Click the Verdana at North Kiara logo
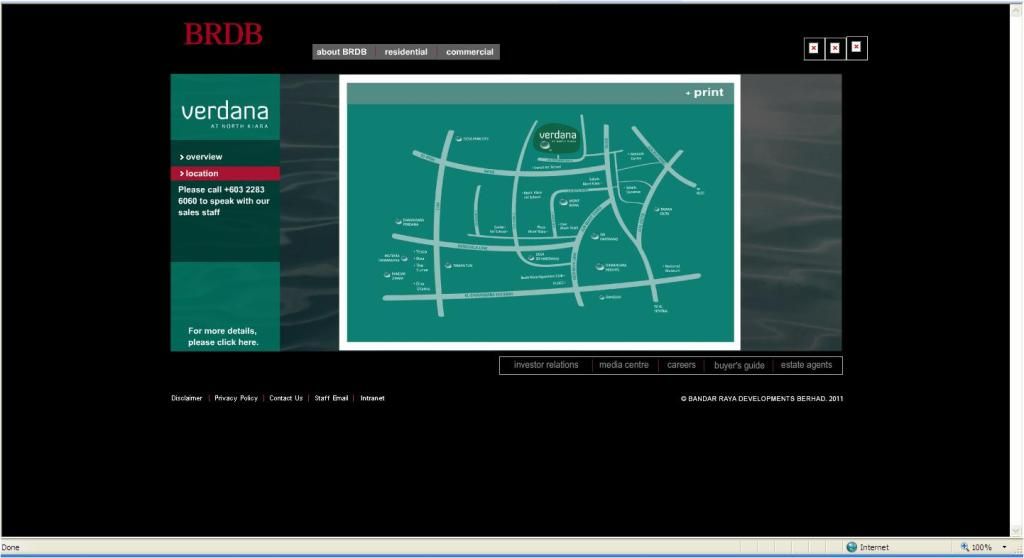 point(224,112)
